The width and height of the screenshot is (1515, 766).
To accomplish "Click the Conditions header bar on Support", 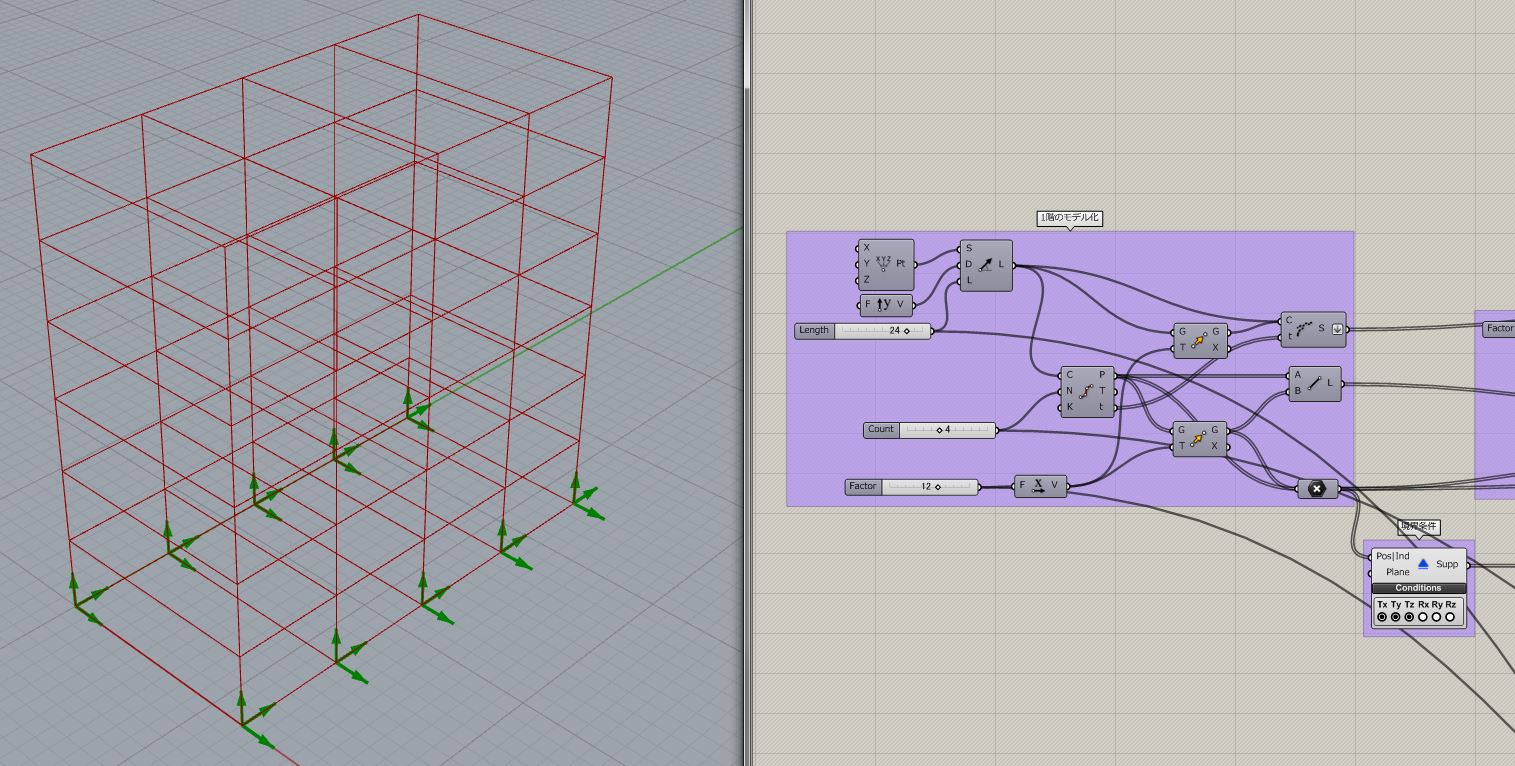I will 1418,588.
